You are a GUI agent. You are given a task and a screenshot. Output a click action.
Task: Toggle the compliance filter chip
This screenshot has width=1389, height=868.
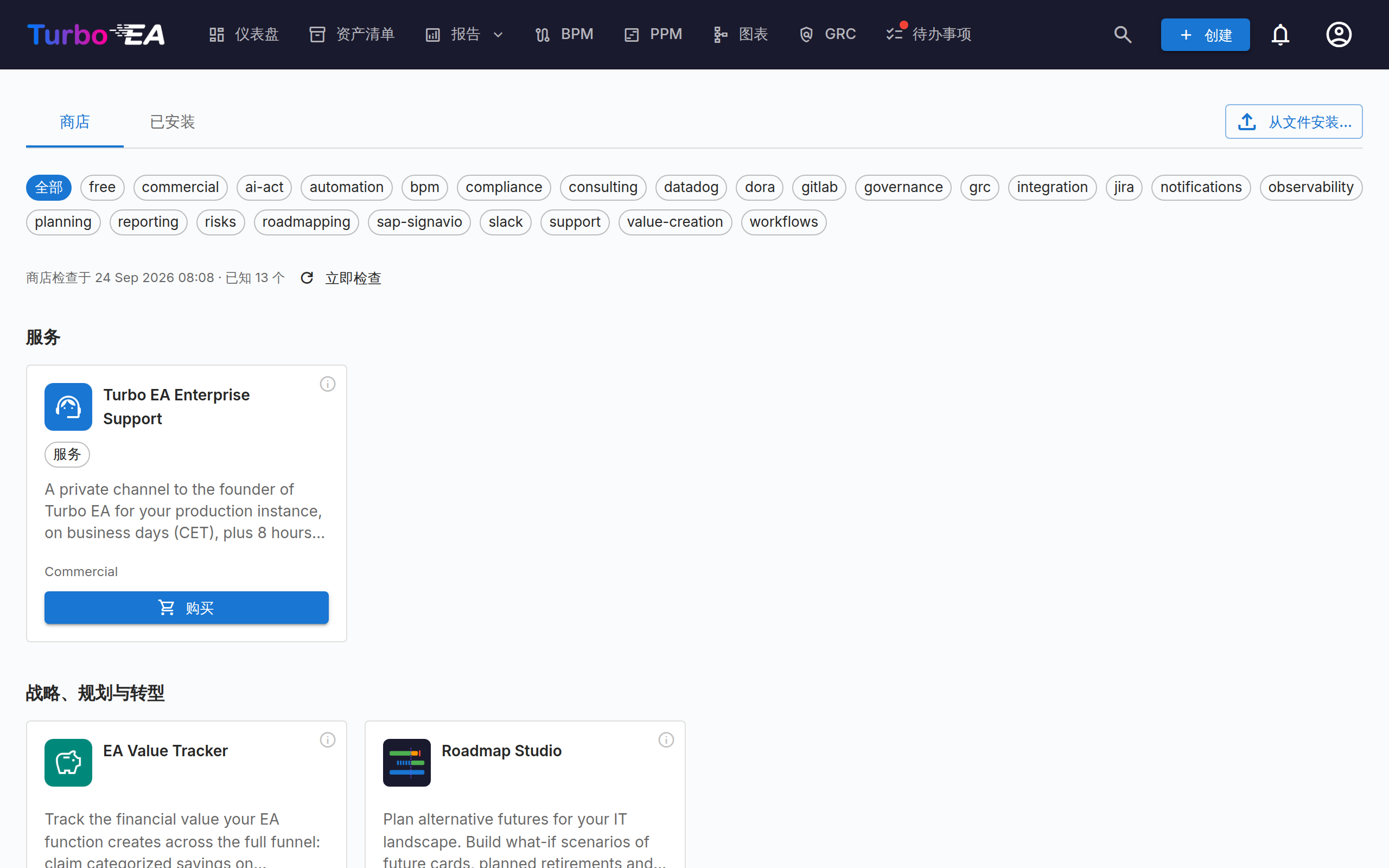click(x=504, y=187)
